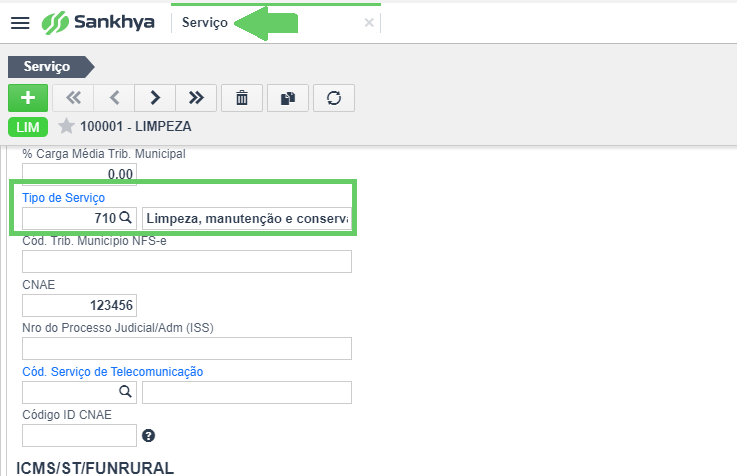Go to first record

click(x=73, y=98)
